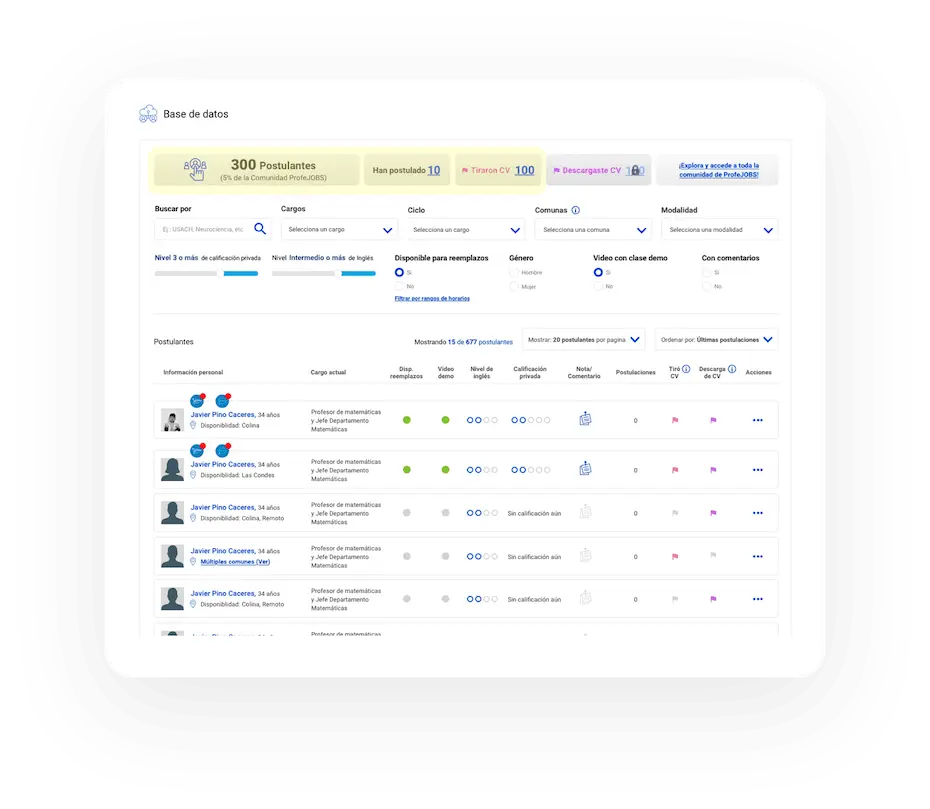Click Información personal column header
Viewport: 930px width, 809px height.
[193, 372]
